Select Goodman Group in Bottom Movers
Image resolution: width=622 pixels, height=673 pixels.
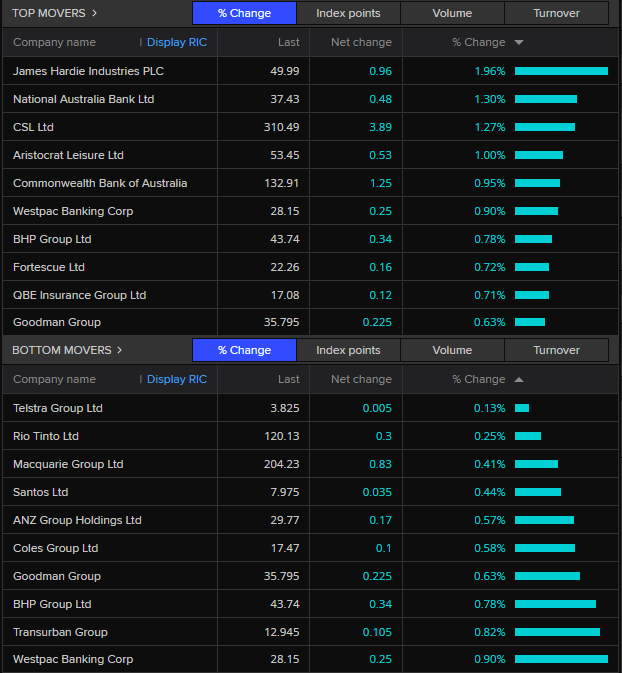57,576
